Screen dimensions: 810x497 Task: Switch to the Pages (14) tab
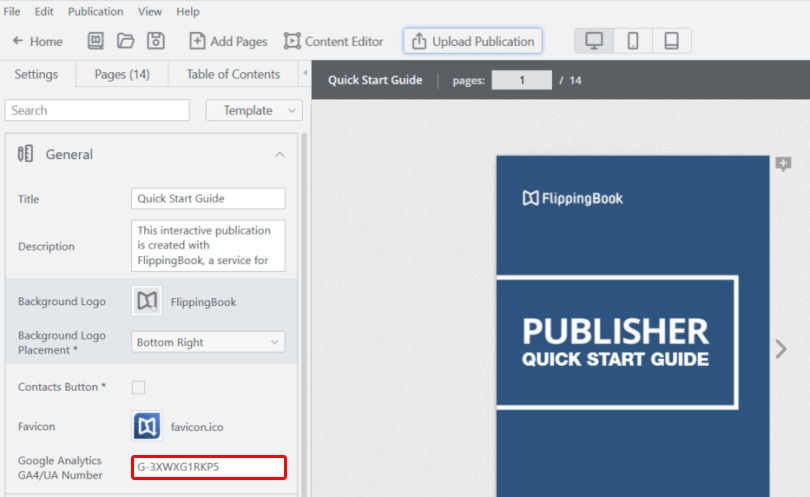(x=122, y=74)
